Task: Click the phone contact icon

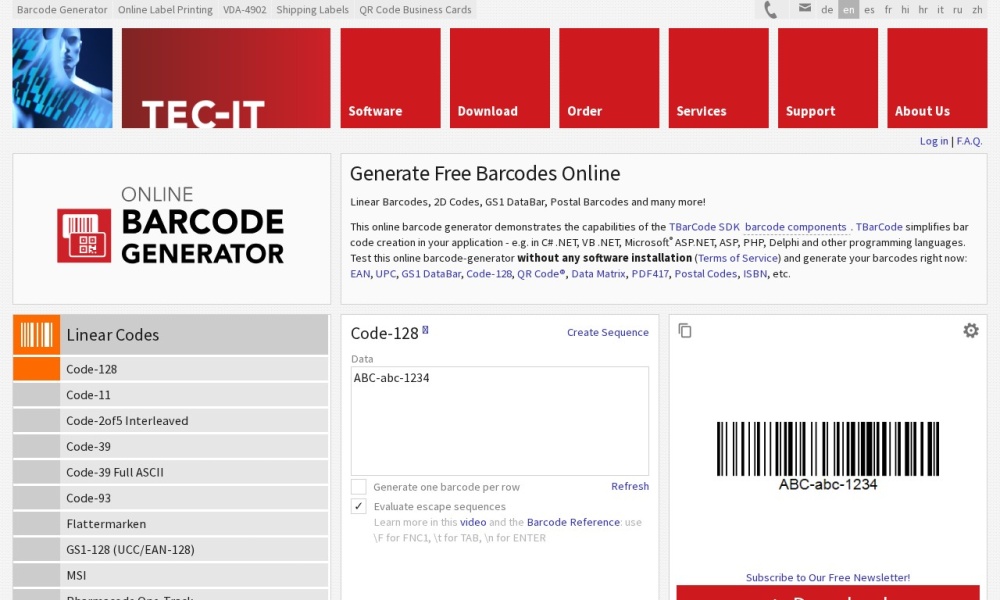Action: coord(771,10)
